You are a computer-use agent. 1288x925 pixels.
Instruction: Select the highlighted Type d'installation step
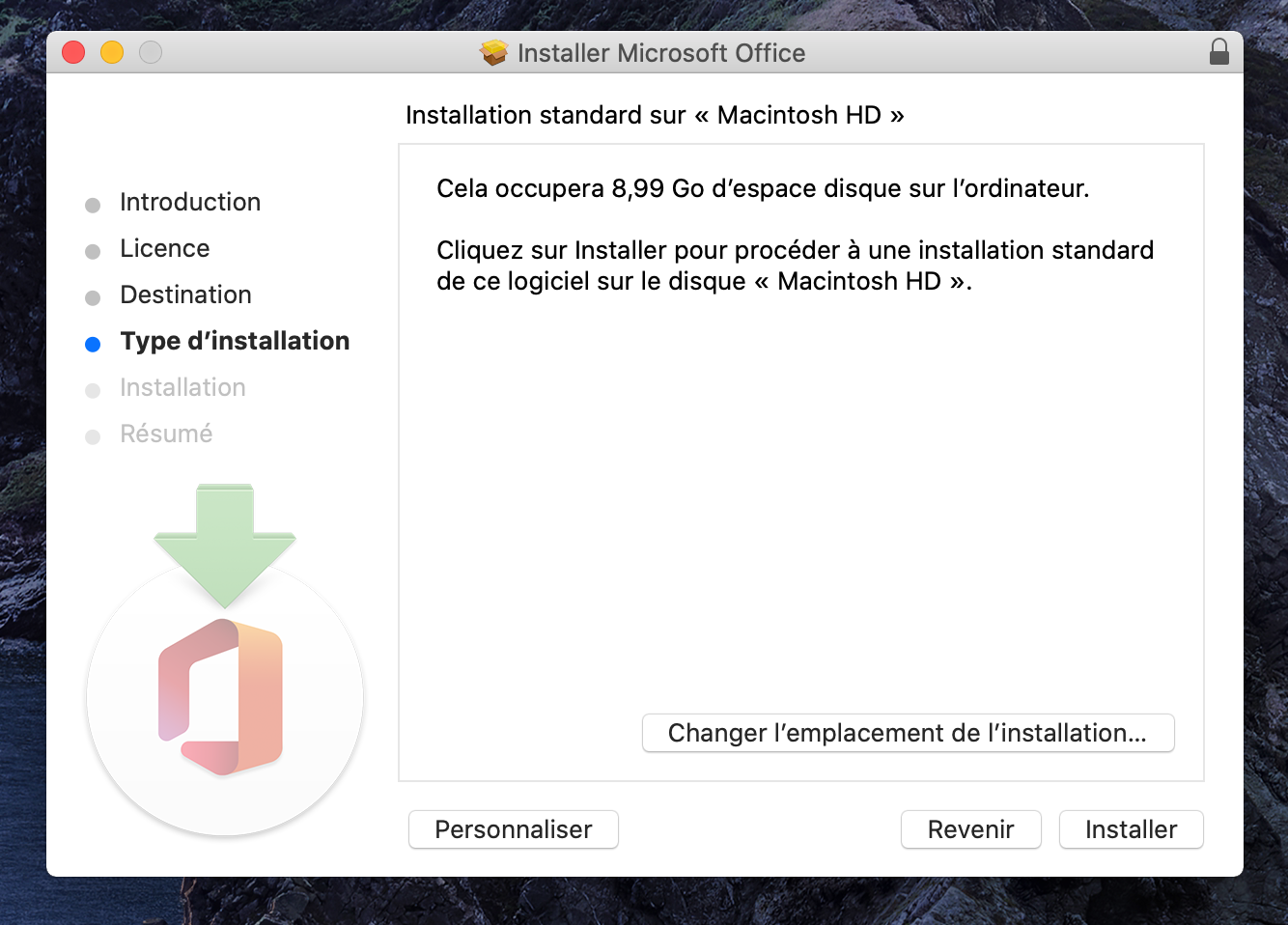tap(235, 341)
